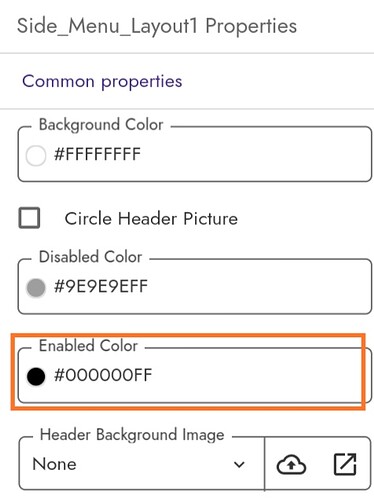Click the Enabled Color field label
374x500 pixels.
click(88, 346)
